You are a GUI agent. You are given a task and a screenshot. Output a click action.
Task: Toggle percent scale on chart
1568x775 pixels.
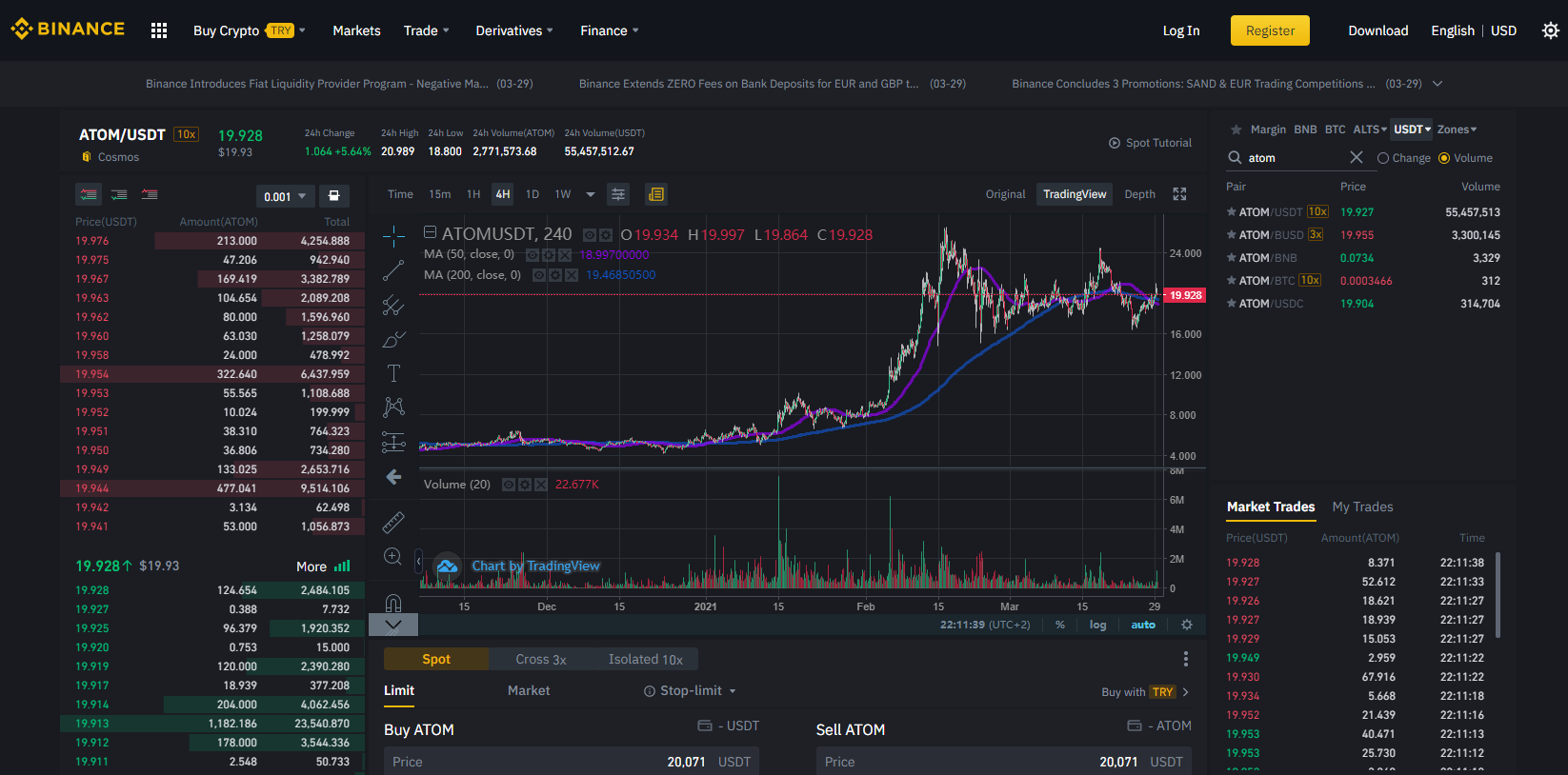point(1060,625)
